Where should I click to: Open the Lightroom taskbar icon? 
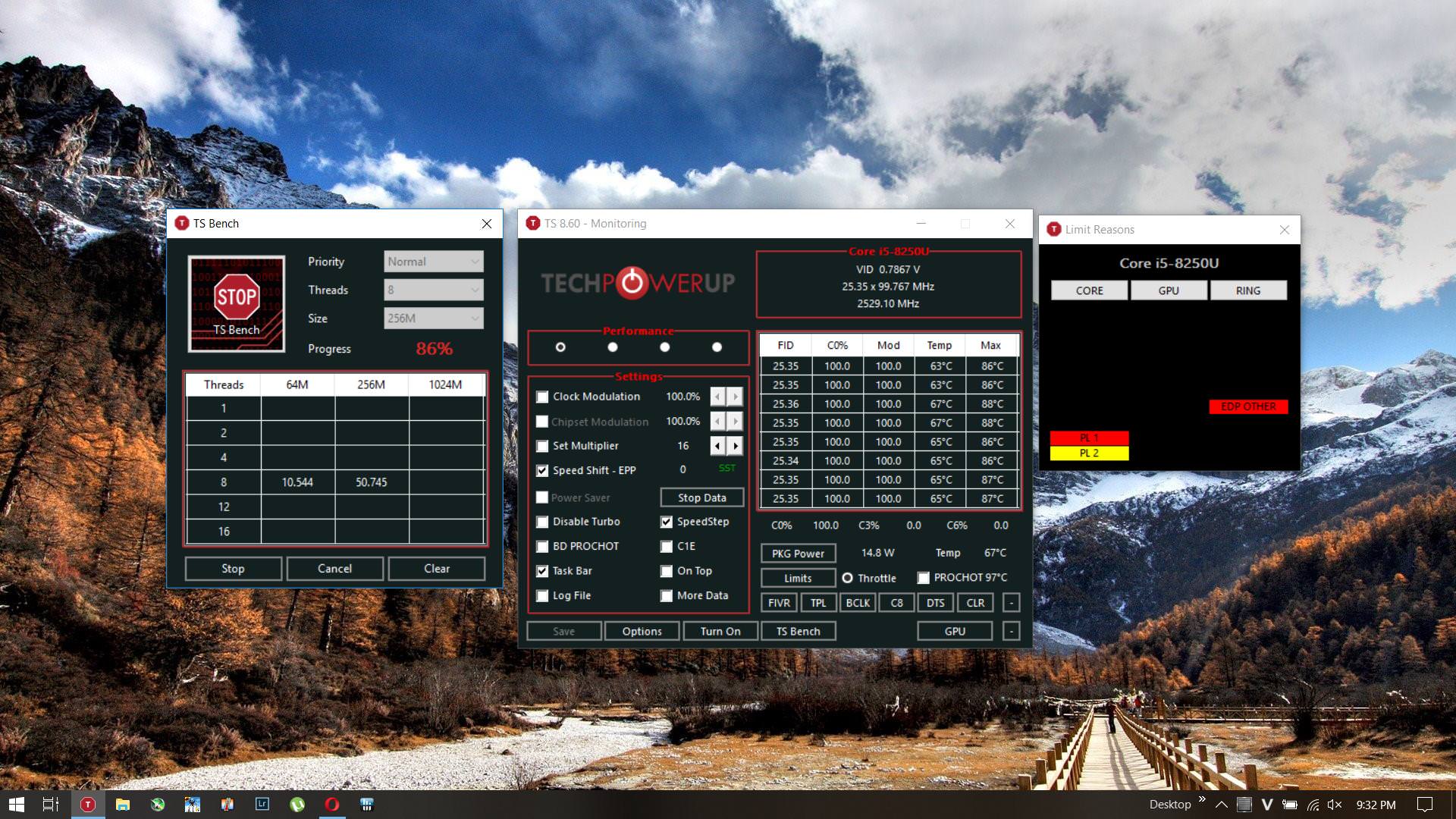point(262,805)
